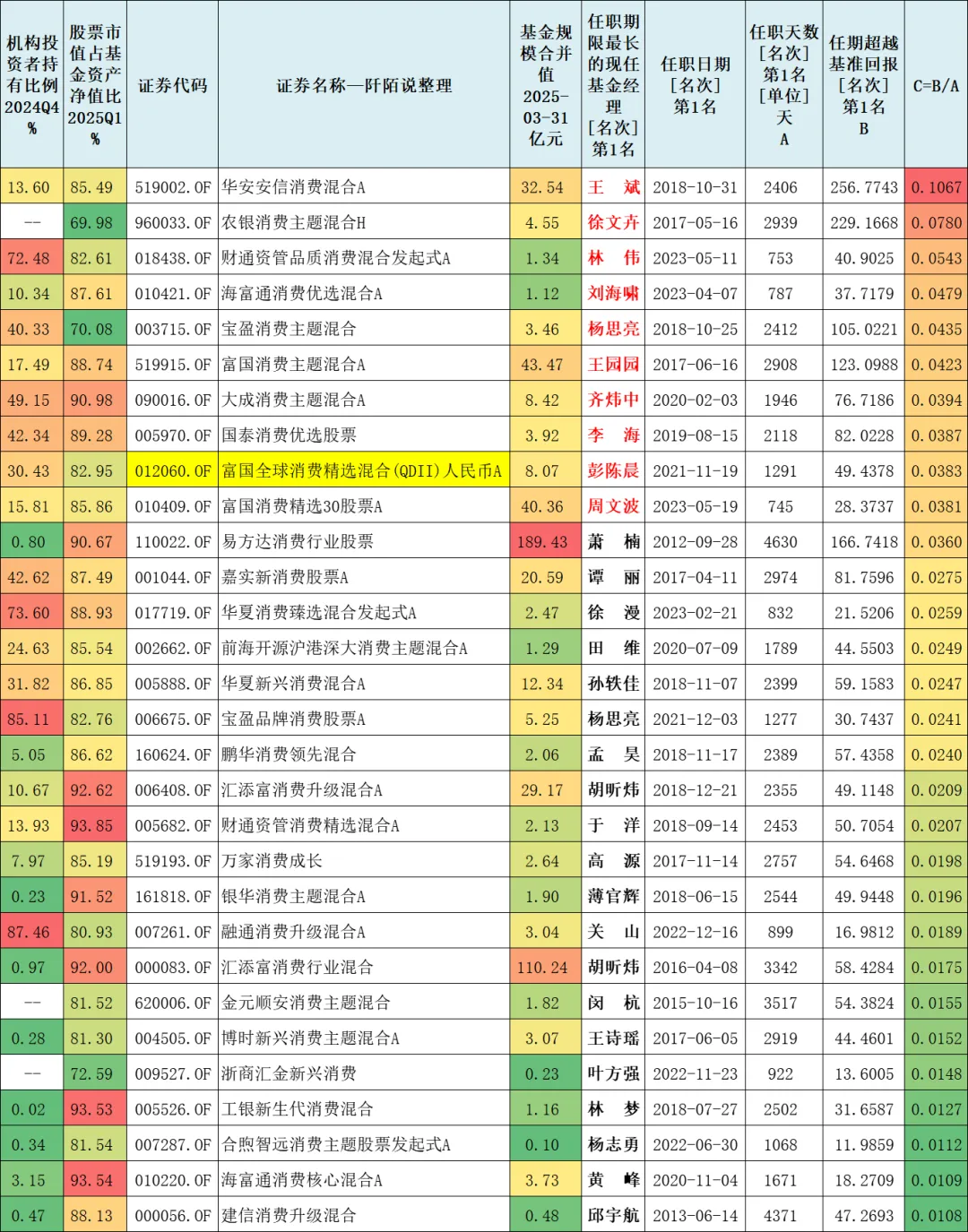This screenshot has height=1232, width=968.
Task: Select fund 富国消费精选30股票A
Action: coord(302,506)
